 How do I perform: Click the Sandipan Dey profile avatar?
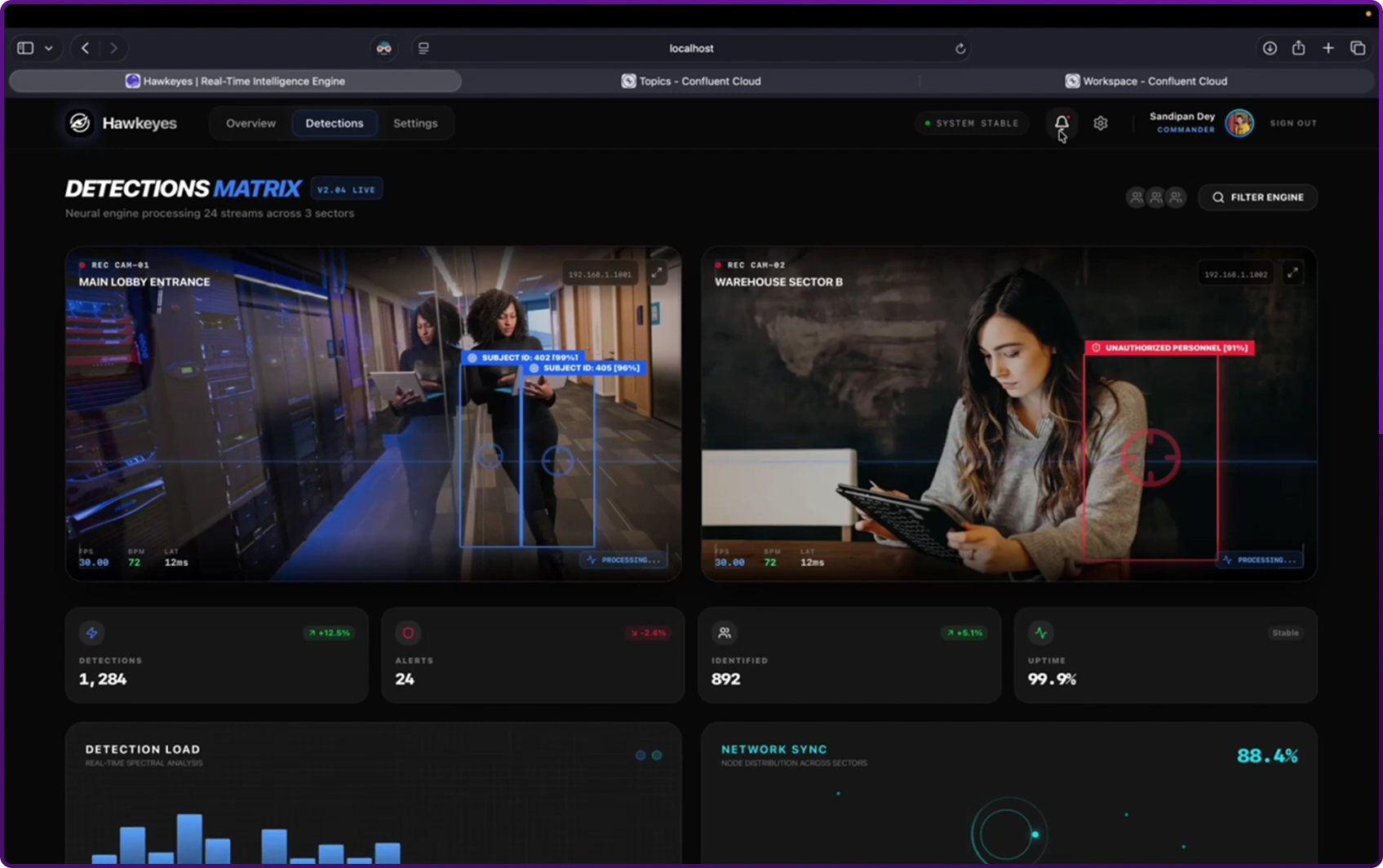[x=1239, y=123]
